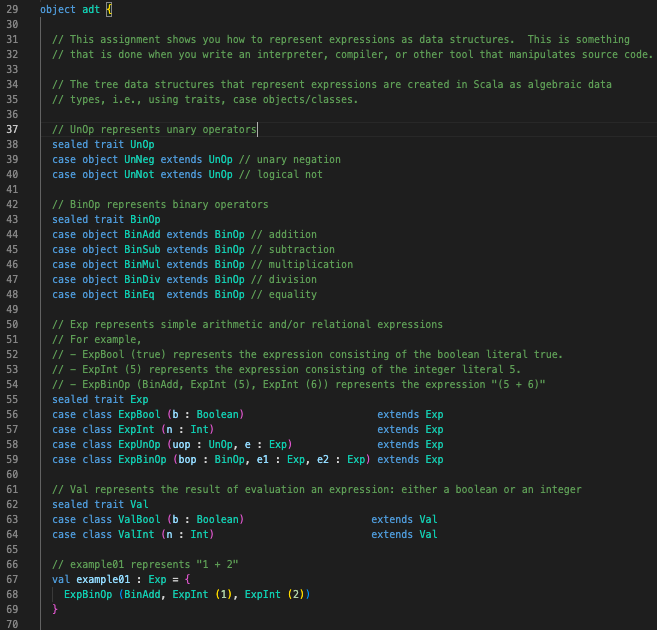The height and width of the screenshot is (630, 657).
Task: Click the 'bop' parameter on the ExpBinOp line
Action: pyautogui.click(x=187, y=460)
